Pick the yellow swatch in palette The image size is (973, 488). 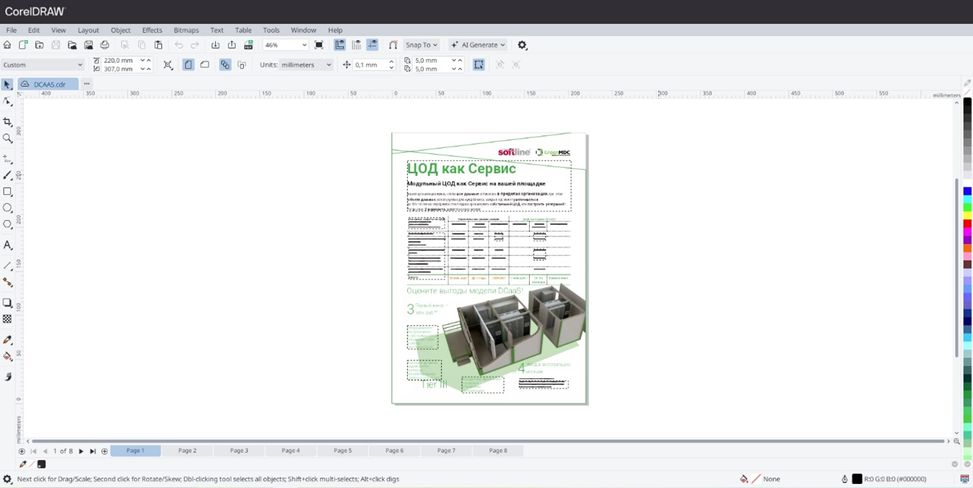click(x=967, y=215)
